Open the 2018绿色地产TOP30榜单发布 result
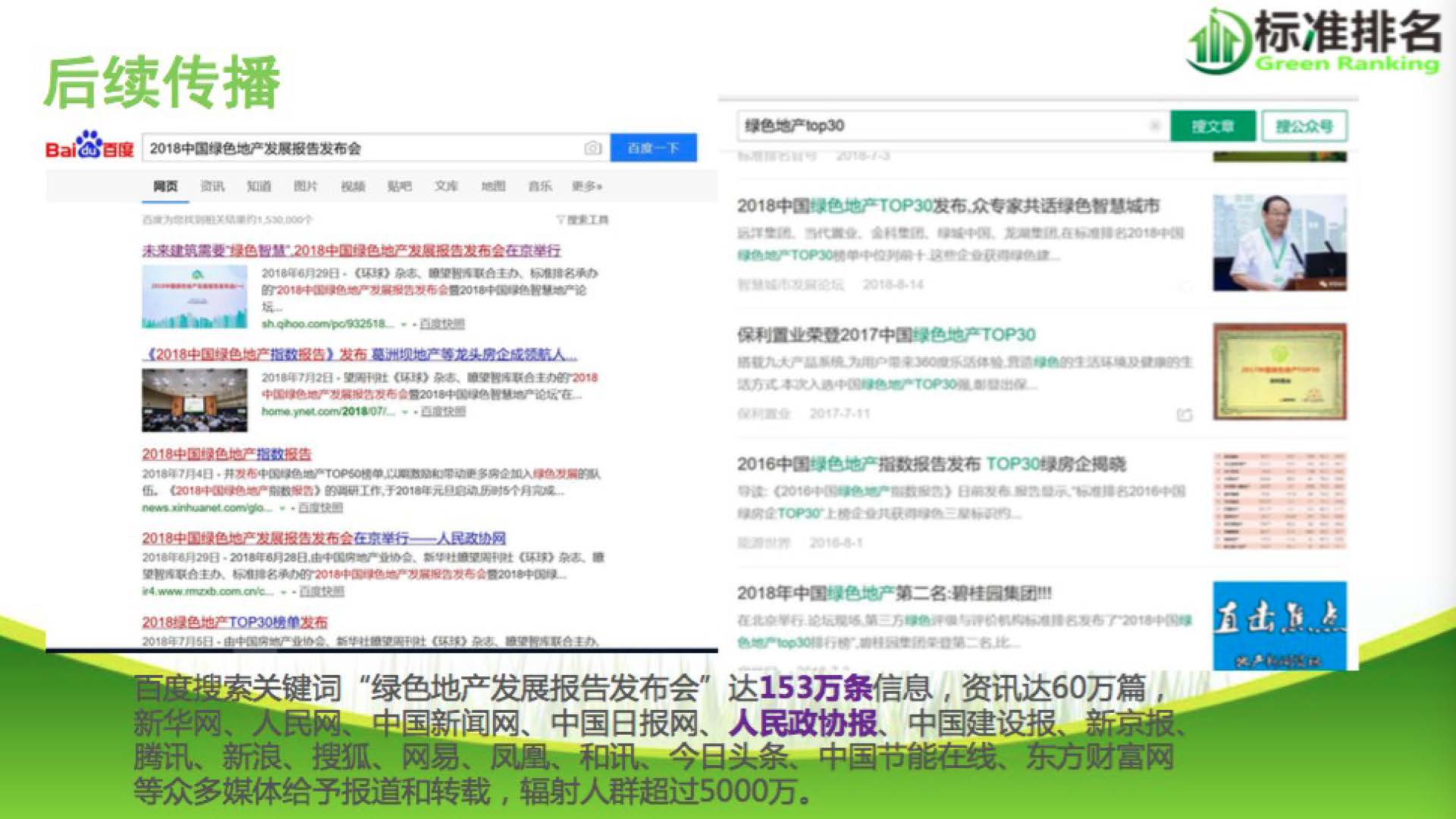This screenshot has height=819, width=1456. [234, 622]
